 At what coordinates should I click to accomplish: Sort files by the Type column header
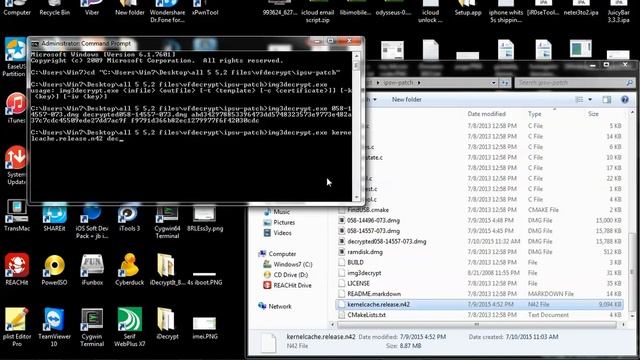pos(534,114)
